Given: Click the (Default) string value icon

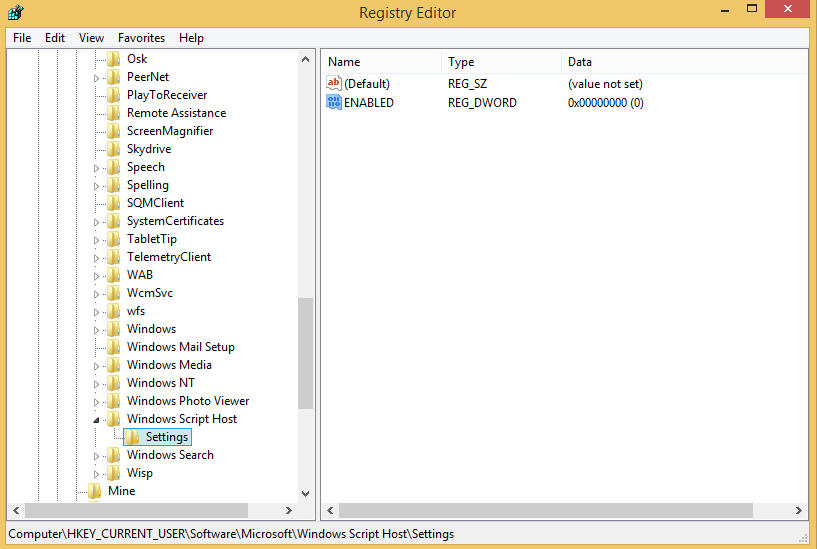Looking at the screenshot, I should pos(333,83).
